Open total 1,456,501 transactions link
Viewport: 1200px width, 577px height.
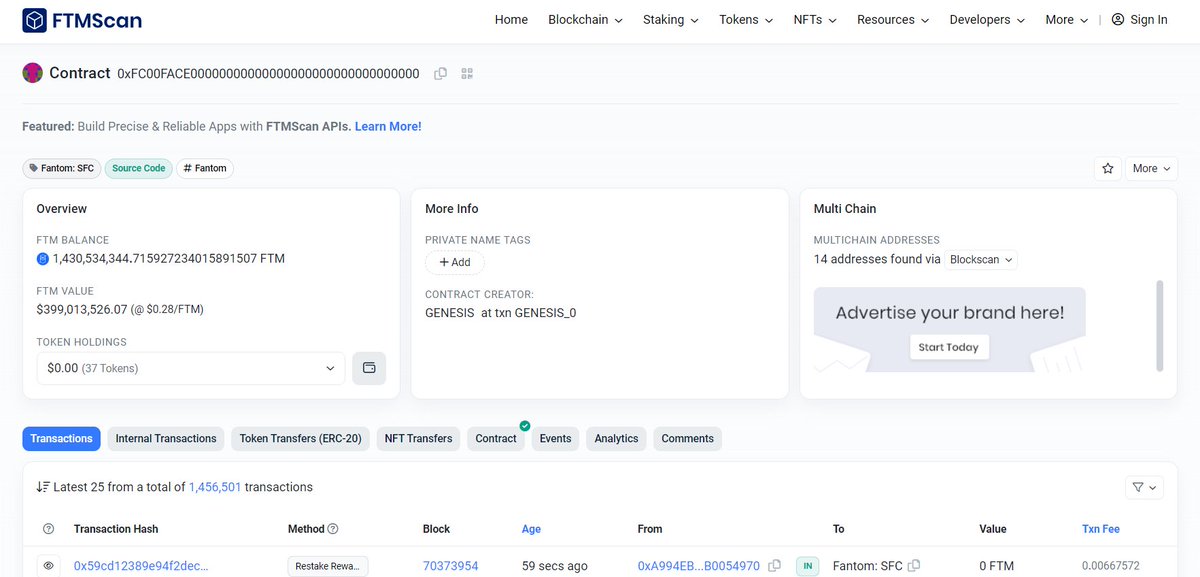point(215,487)
